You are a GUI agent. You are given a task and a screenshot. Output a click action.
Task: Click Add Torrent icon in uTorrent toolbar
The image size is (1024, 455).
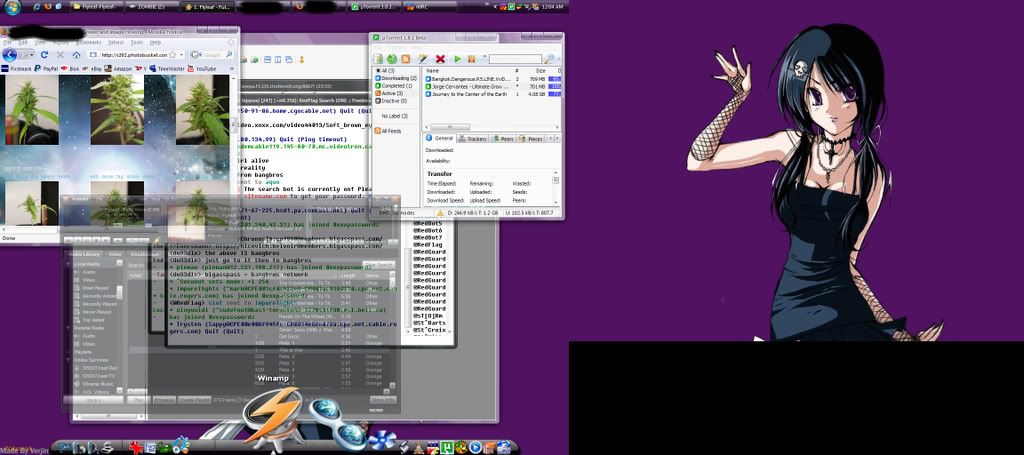pos(377,59)
